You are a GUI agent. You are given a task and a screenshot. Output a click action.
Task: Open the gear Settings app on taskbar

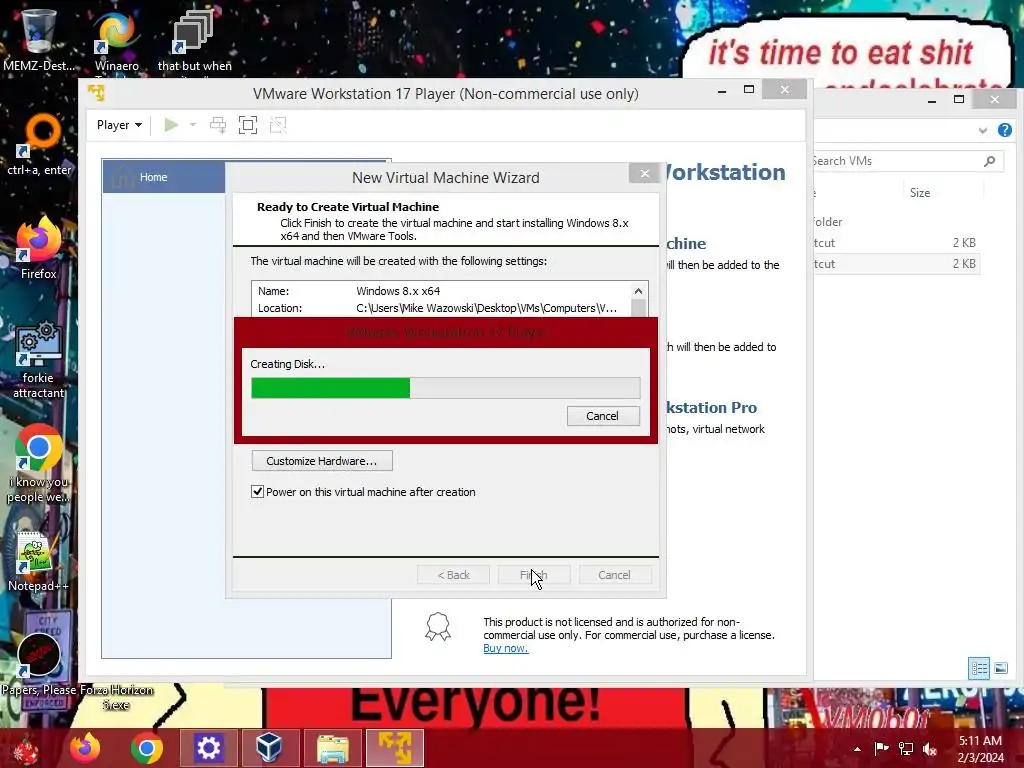point(208,748)
